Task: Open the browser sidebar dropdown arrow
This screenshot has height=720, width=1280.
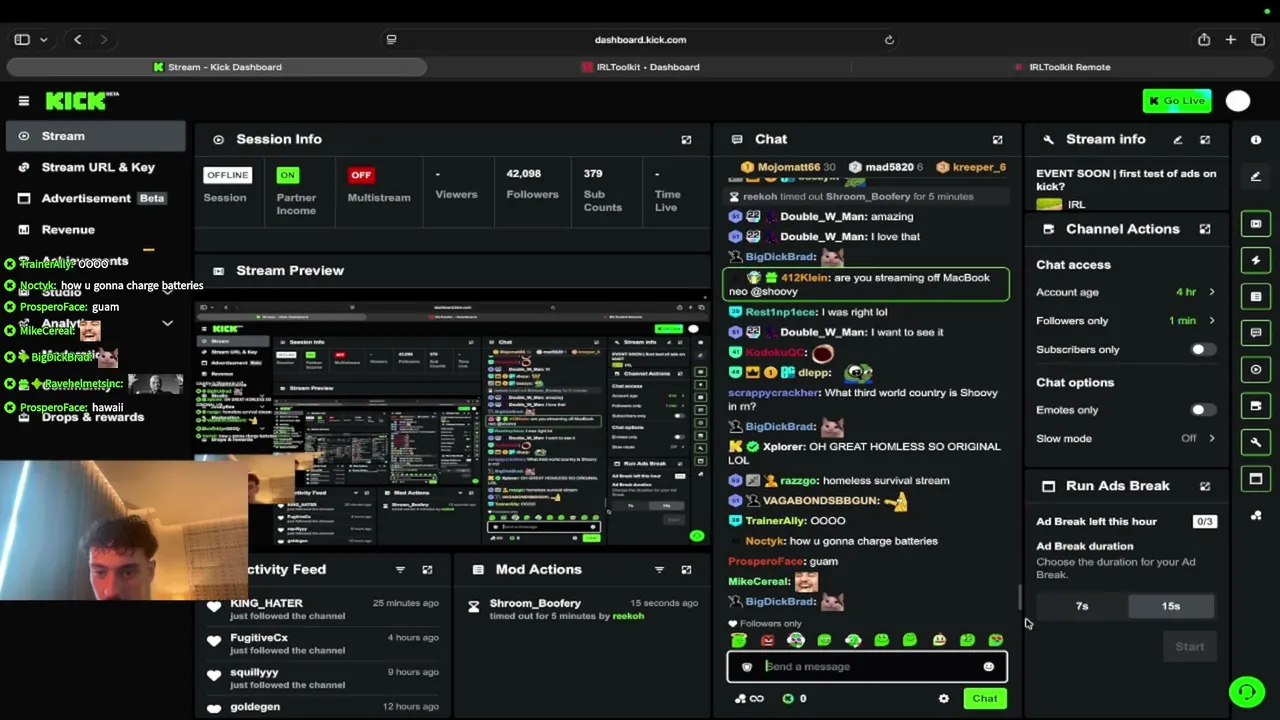Action: pyautogui.click(x=44, y=40)
